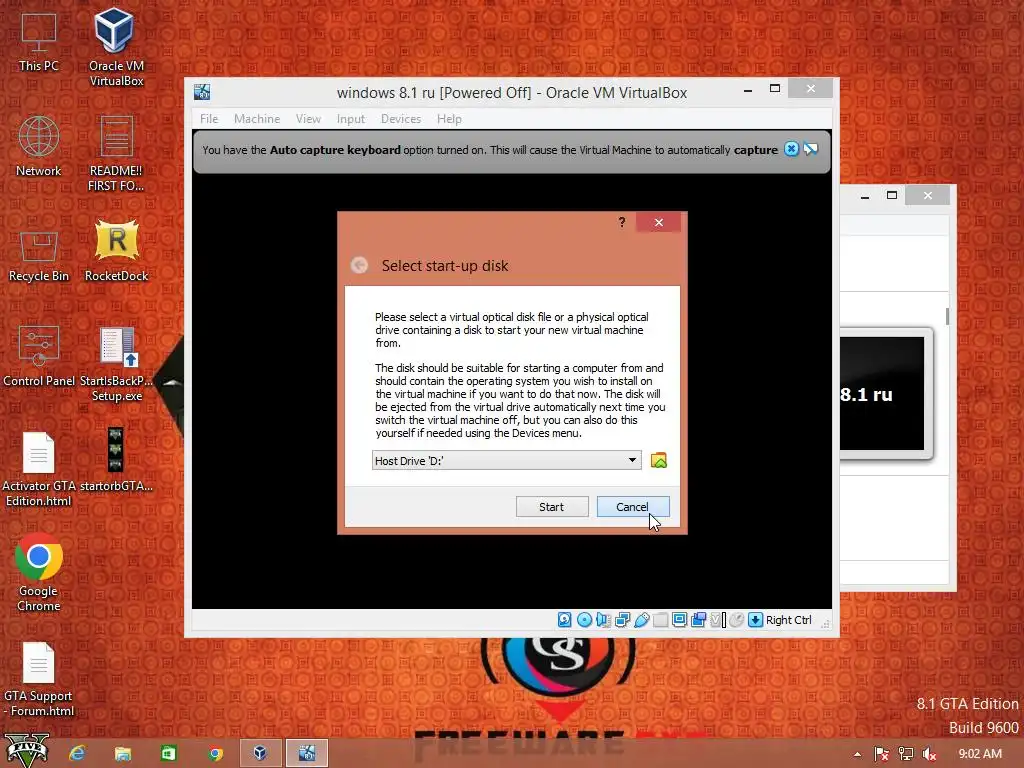This screenshot has height=768, width=1024.
Task: Select the StartIsBackP... Setup.exe icon
Action: point(116,364)
